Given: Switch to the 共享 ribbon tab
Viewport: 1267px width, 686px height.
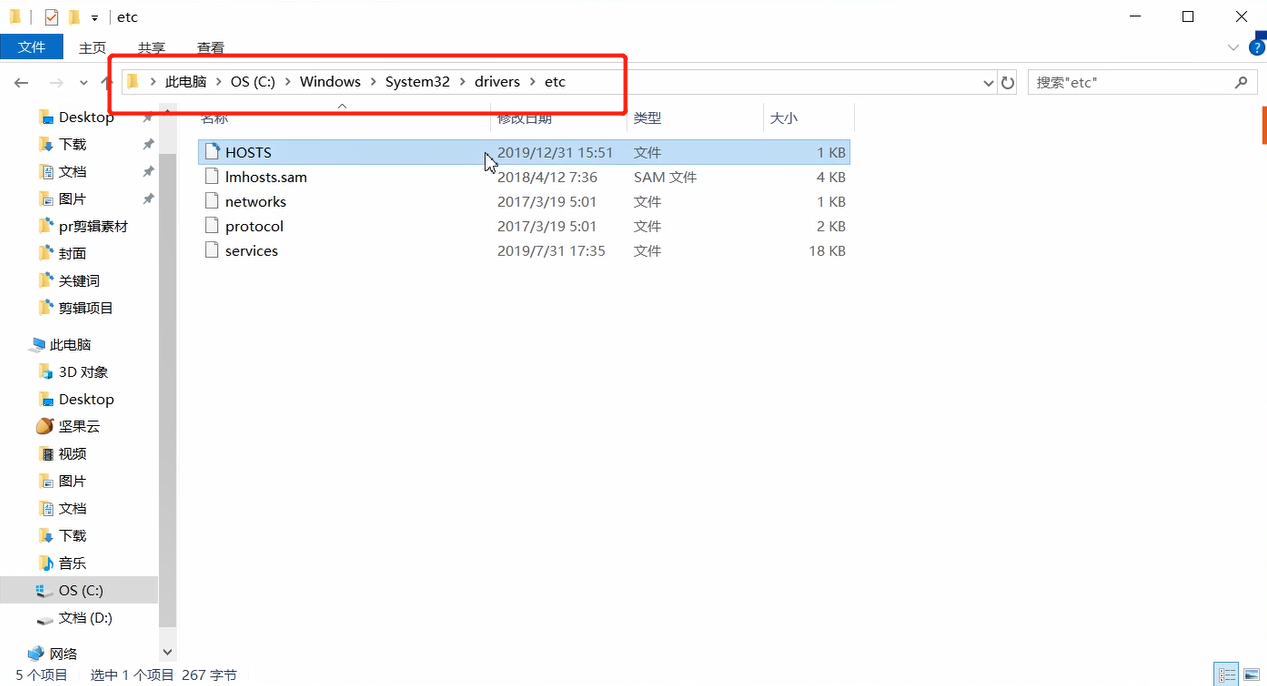Looking at the screenshot, I should pos(151,47).
